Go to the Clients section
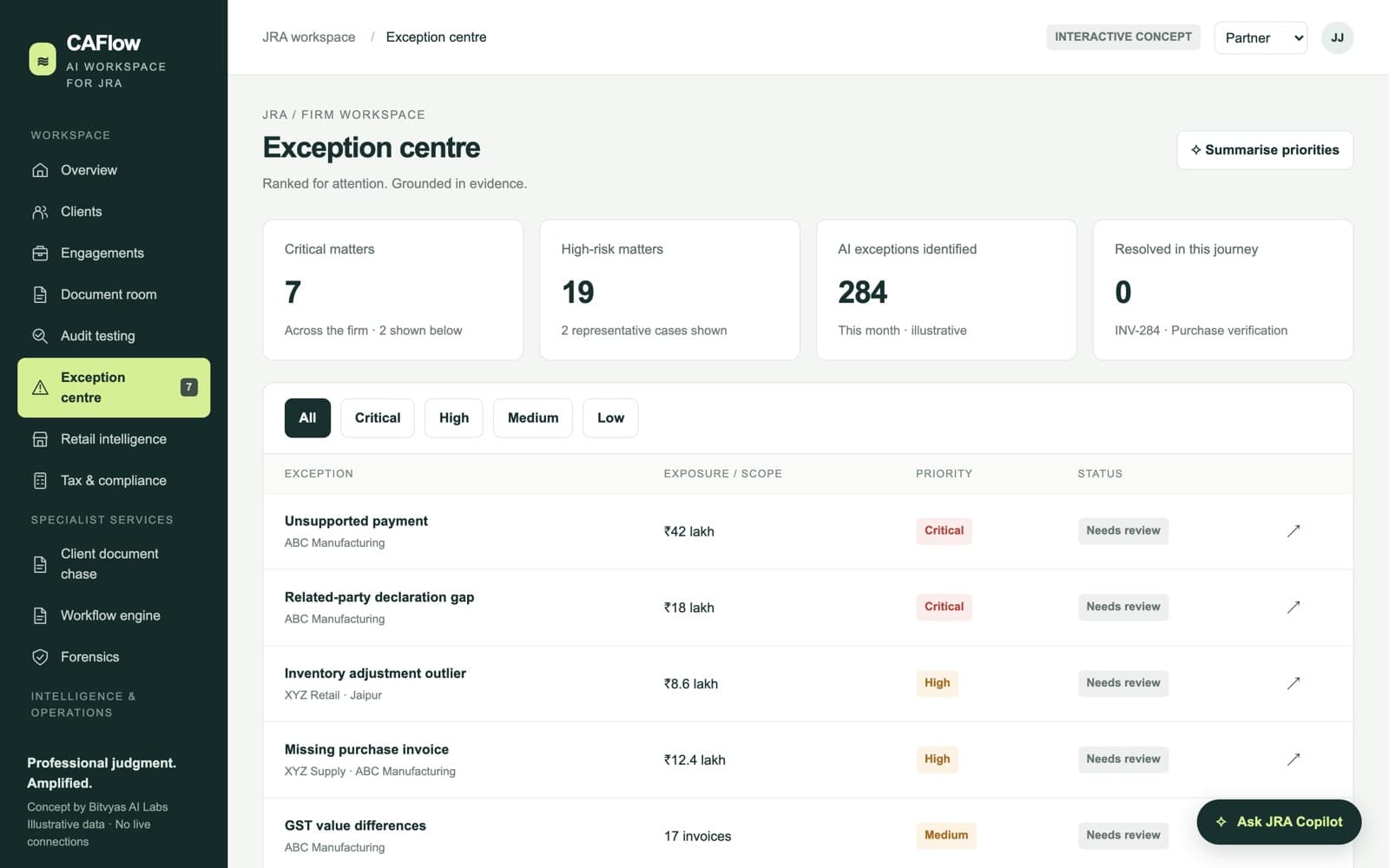The height and width of the screenshot is (868, 1389). click(x=114, y=212)
